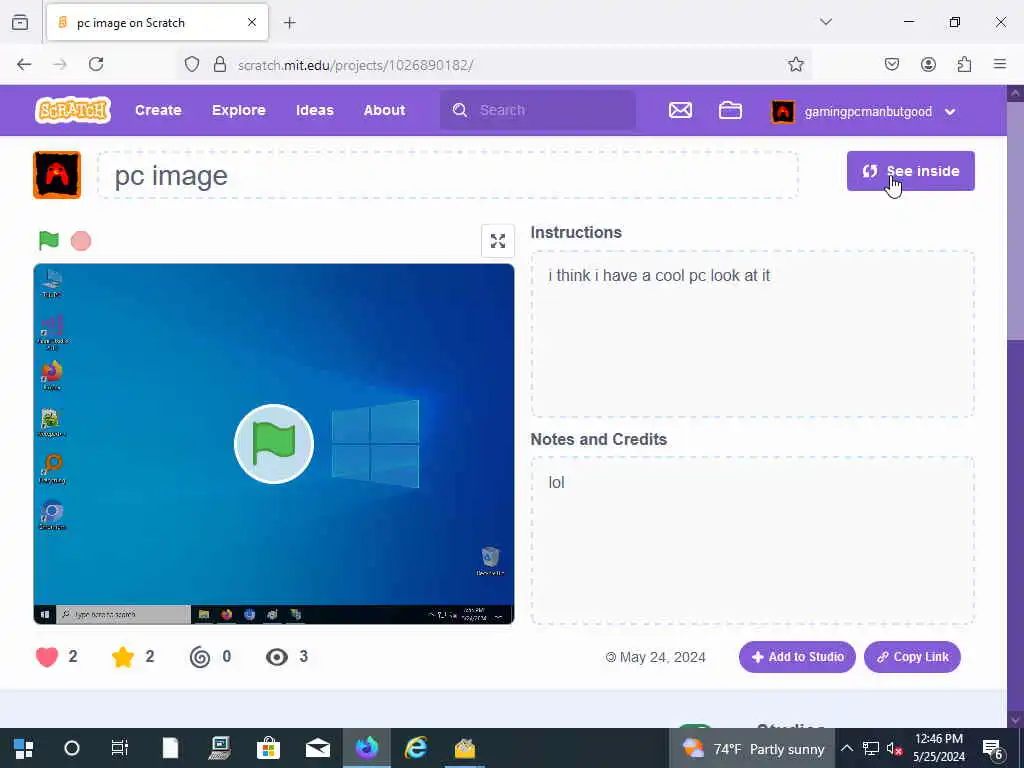Open the notification center icon
This screenshot has height=768, width=1024.
point(993,748)
